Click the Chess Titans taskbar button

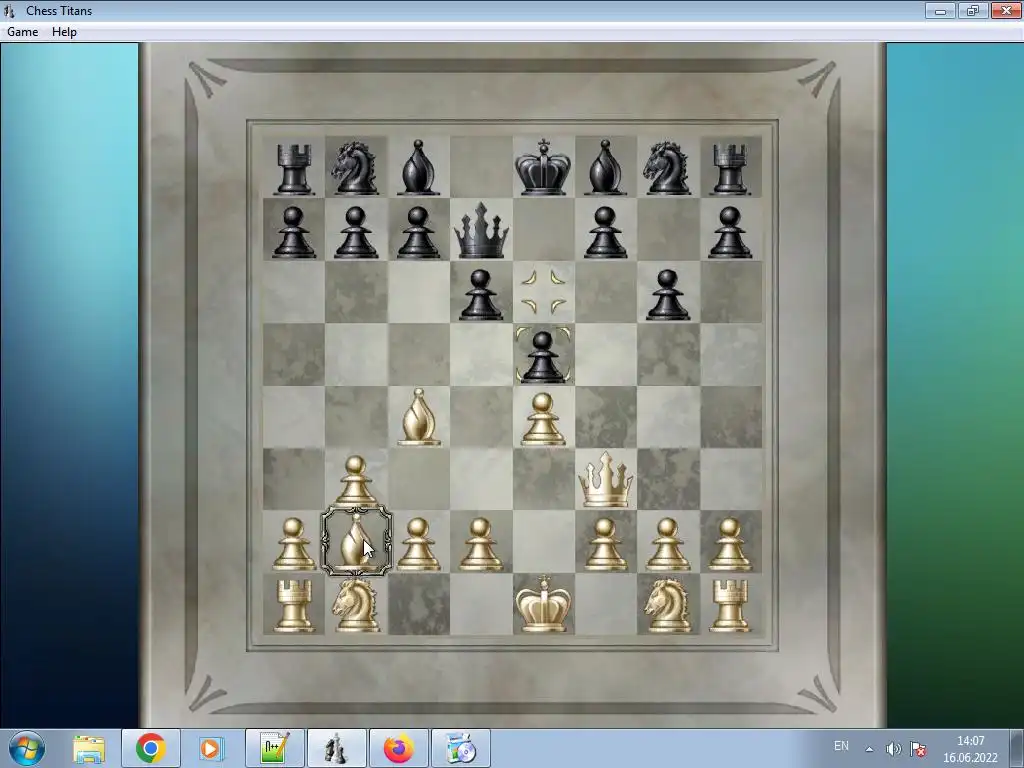tap(336, 748)
